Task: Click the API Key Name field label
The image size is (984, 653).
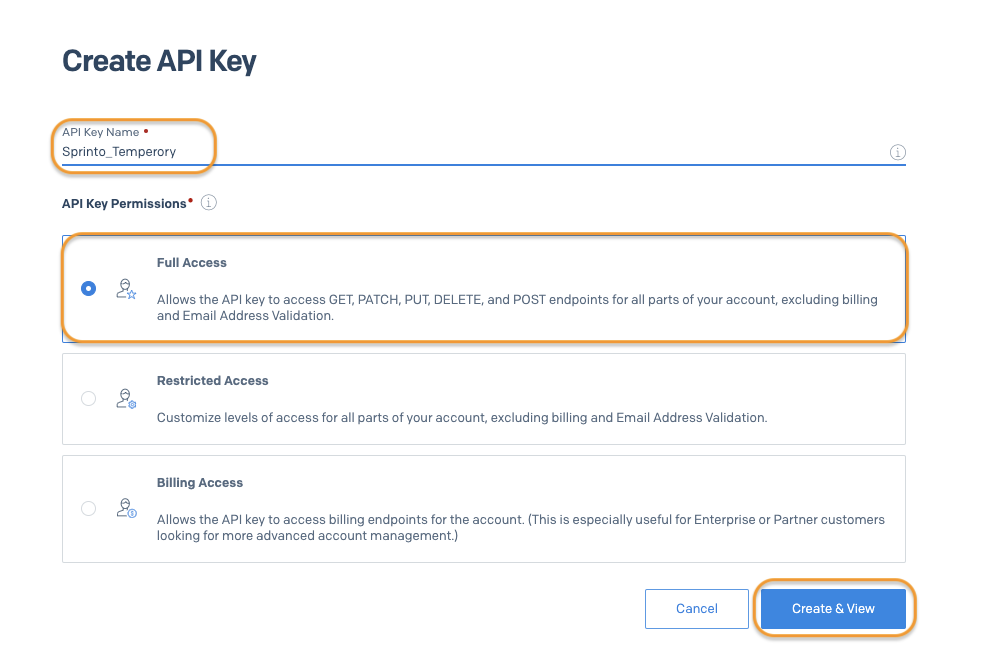Action: (100, 132)
